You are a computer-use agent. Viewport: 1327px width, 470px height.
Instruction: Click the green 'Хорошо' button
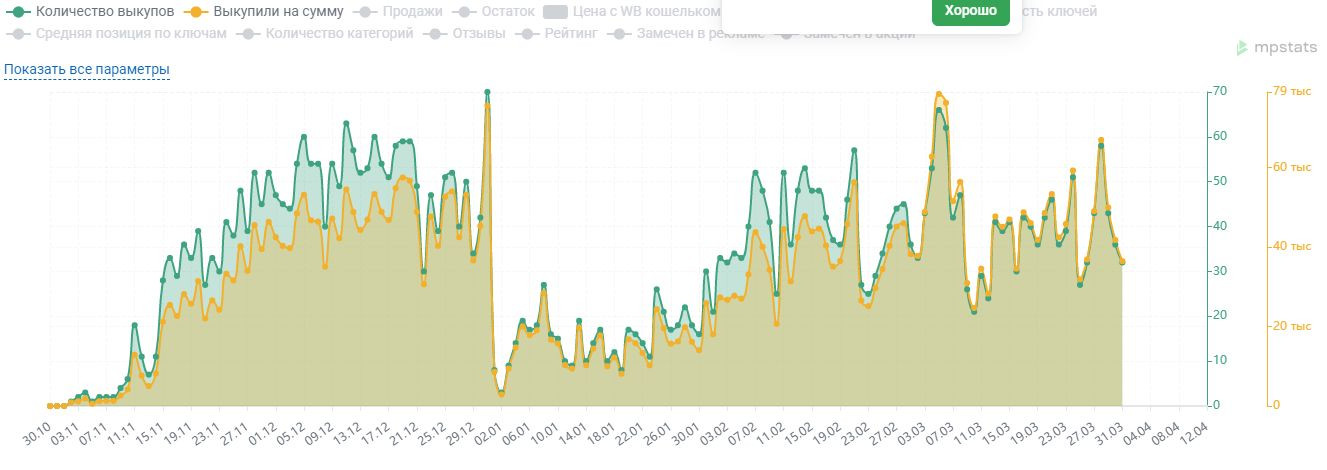tap(970, 10)
